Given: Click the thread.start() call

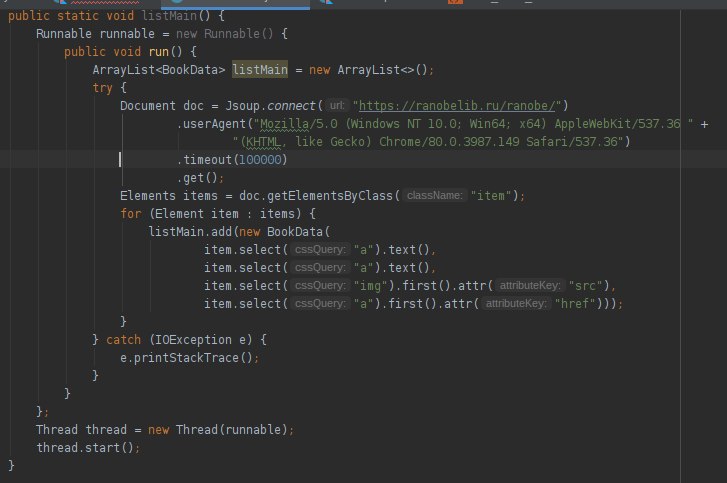Looking at the screenshot, I should [x=85, y=448].
